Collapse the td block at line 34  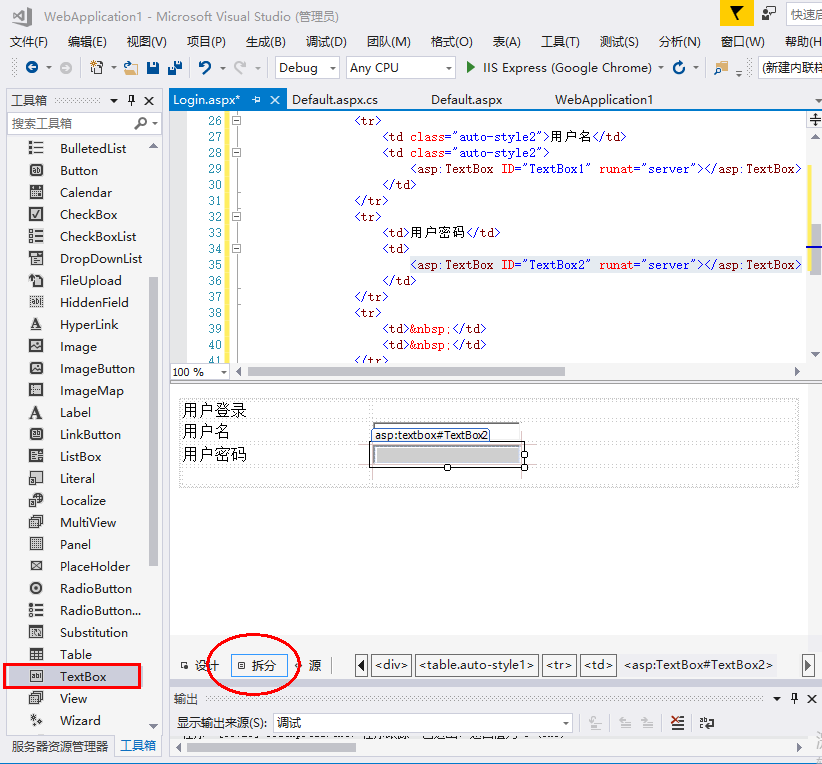click(x=237, y=249)
